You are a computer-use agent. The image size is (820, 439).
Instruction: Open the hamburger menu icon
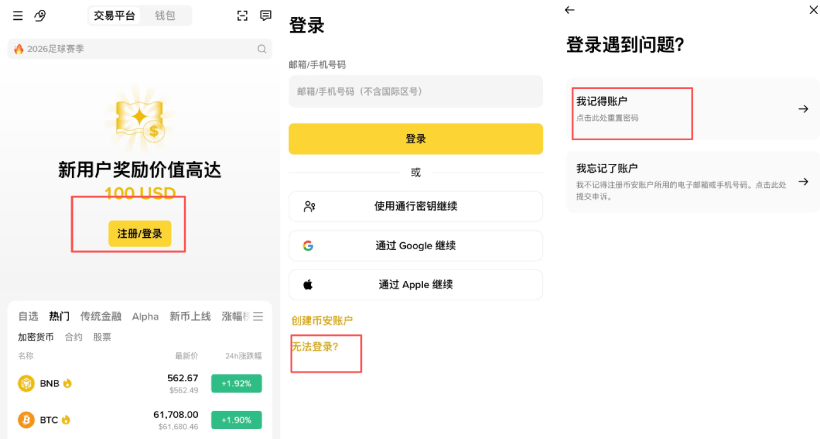coord(18,16)
